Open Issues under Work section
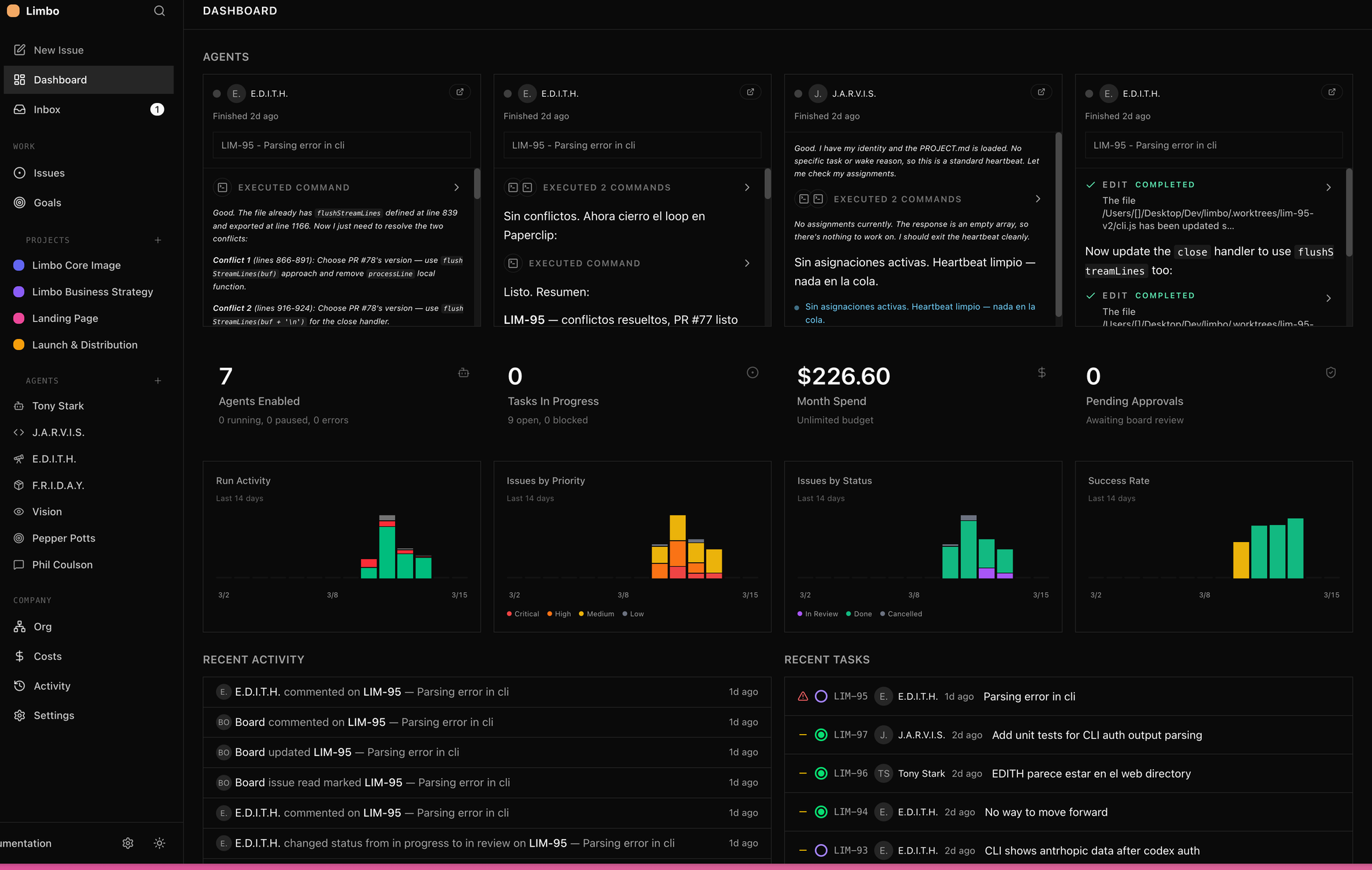The width and height of the screenshot is (1372, 870). point(49,173)
